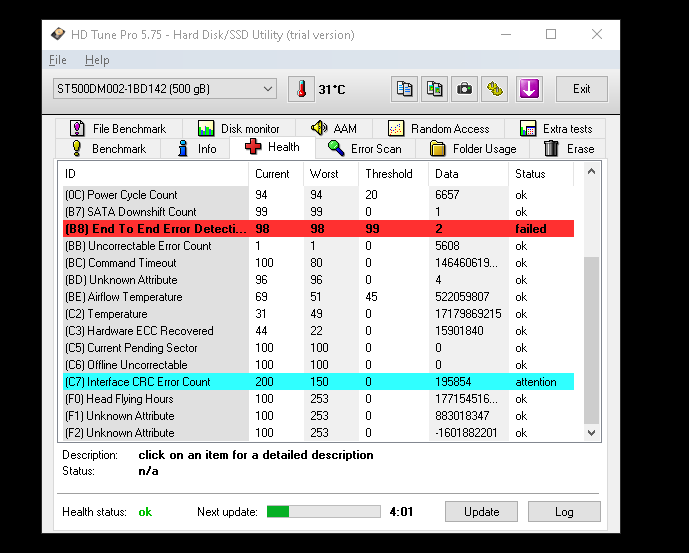Click the File Benchmark icon
689x553 pixels.
point(77,128)
